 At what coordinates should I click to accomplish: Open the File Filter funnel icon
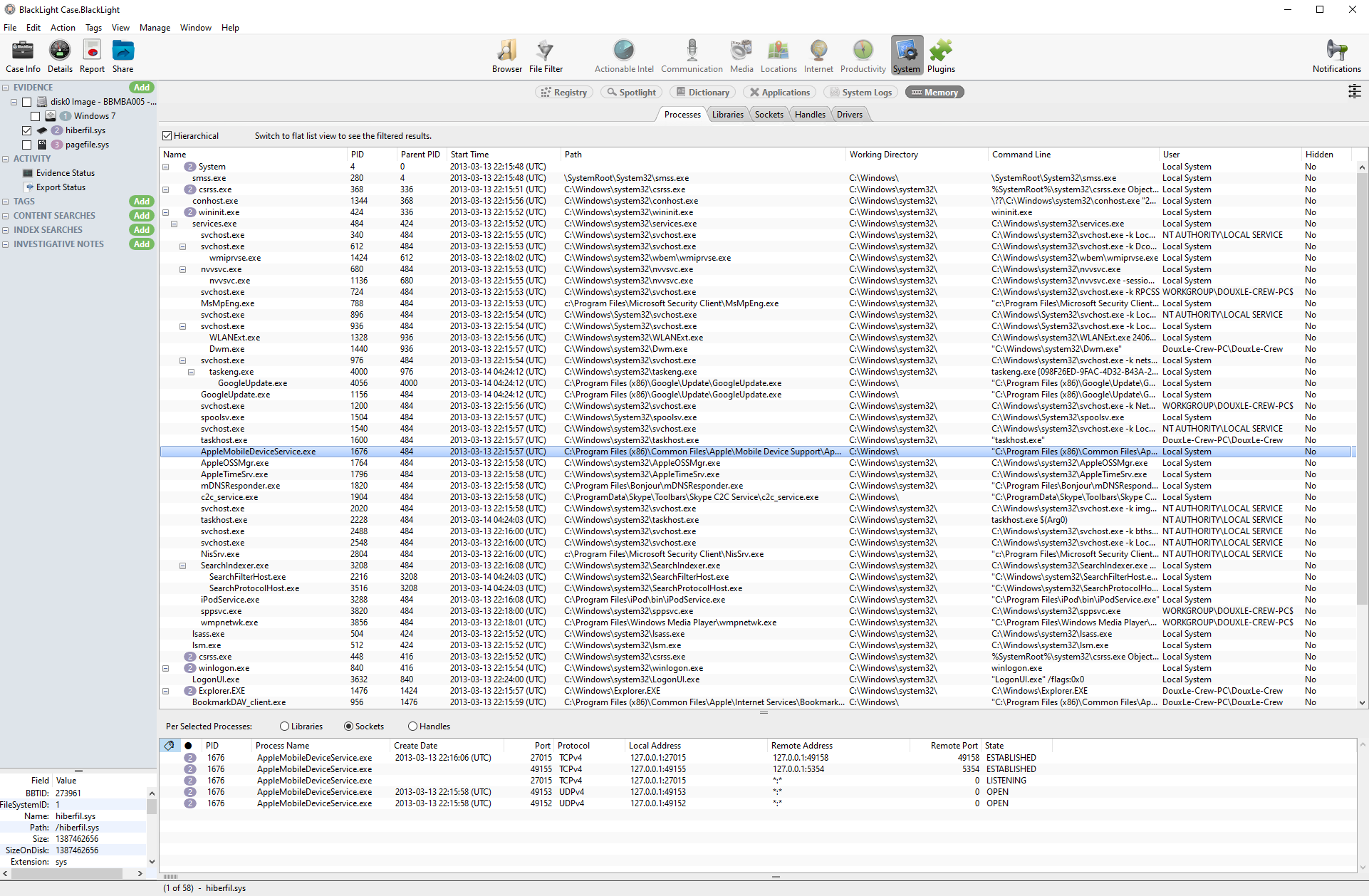tap(546, 56)
